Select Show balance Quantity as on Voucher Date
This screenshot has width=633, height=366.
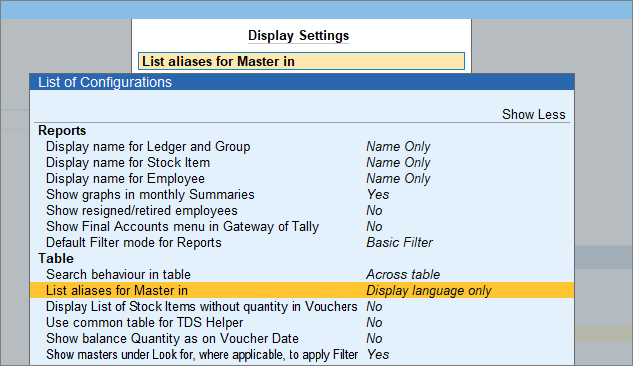(172, 339)
